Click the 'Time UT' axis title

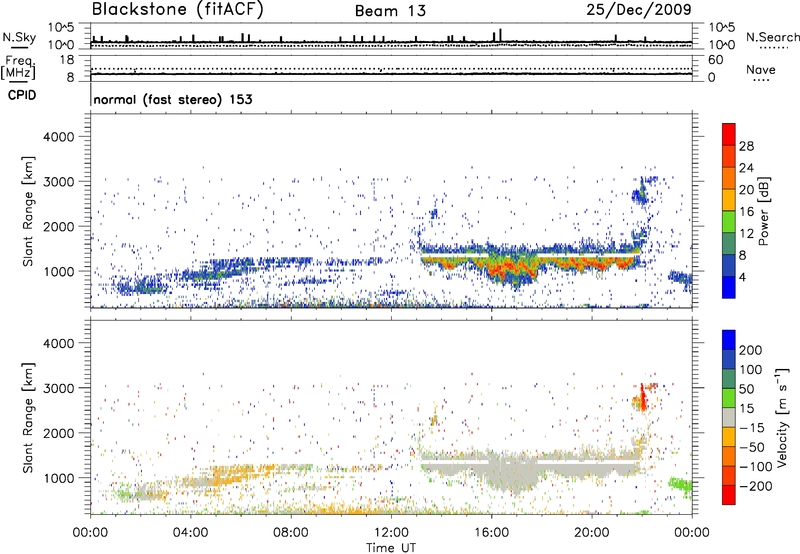click(391, 548)
